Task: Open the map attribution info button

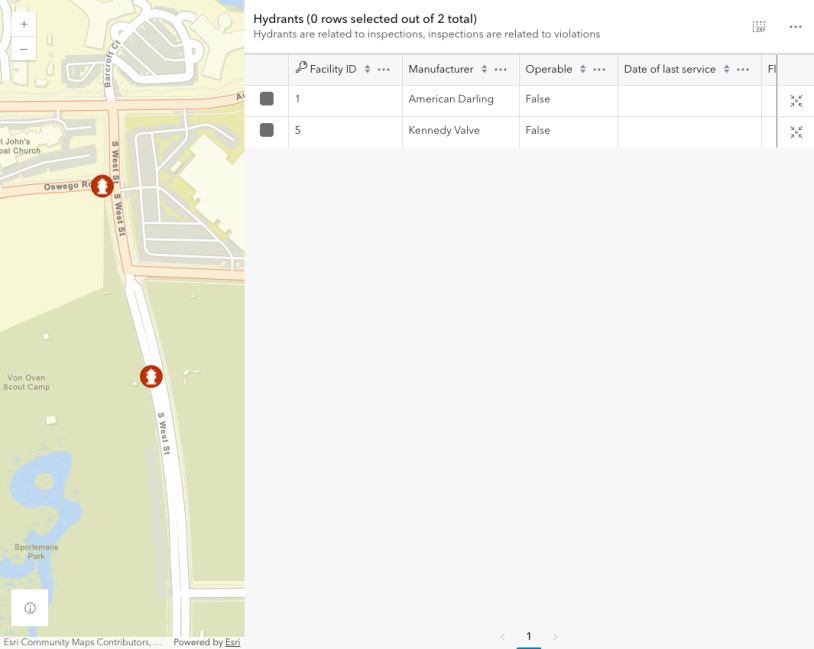Action: pyautogui.click(x=30, y=608)
